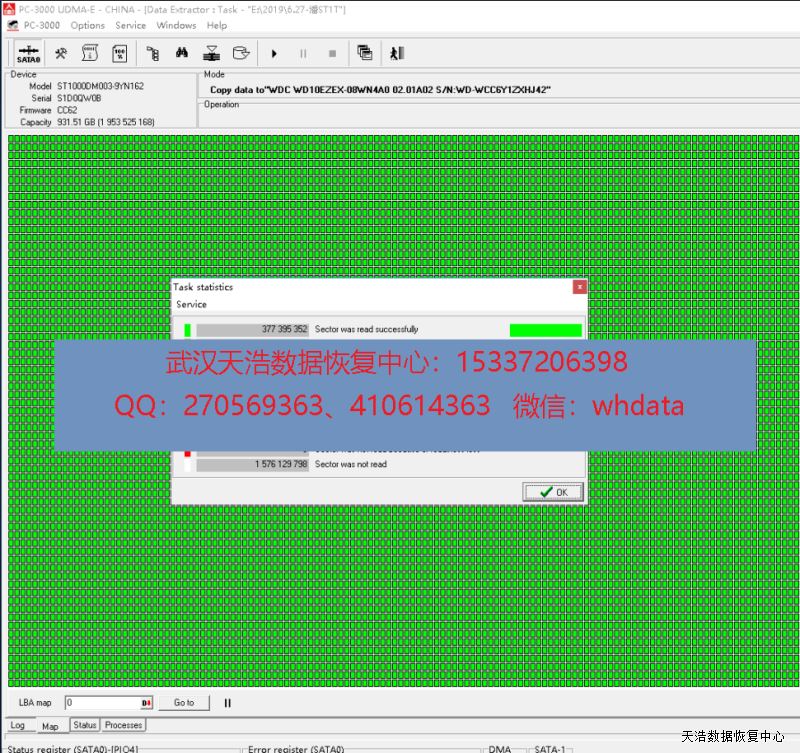Click the Stop square toolbar button
Screen dimensions: 800x753
[332, 53]
